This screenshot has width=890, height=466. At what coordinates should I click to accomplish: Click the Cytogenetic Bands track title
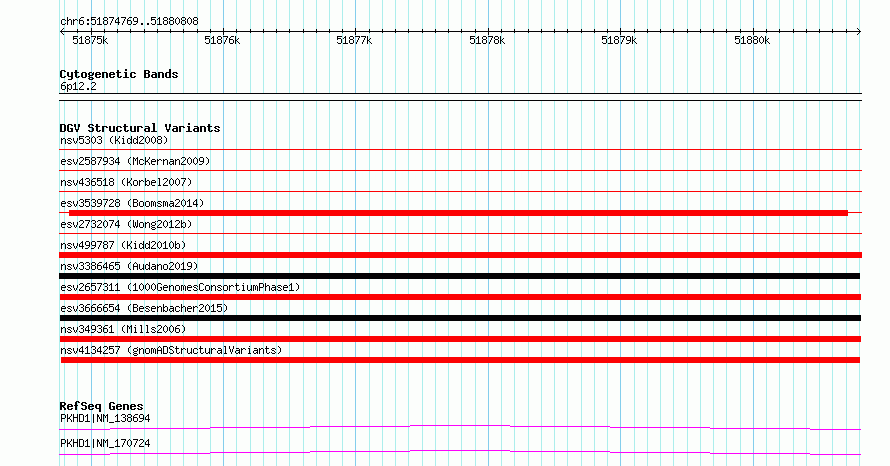pyautogui.click(x=119, y=74)
